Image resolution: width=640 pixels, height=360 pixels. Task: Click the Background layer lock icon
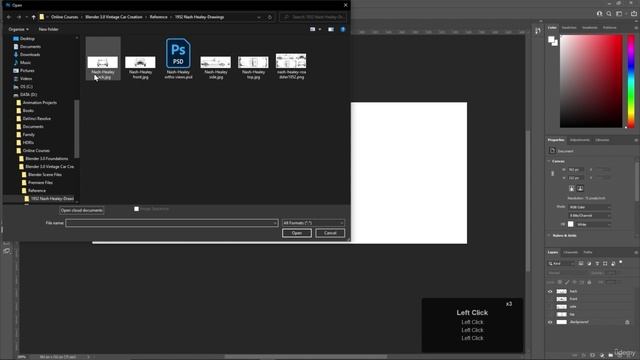click(x=627, y=322)
